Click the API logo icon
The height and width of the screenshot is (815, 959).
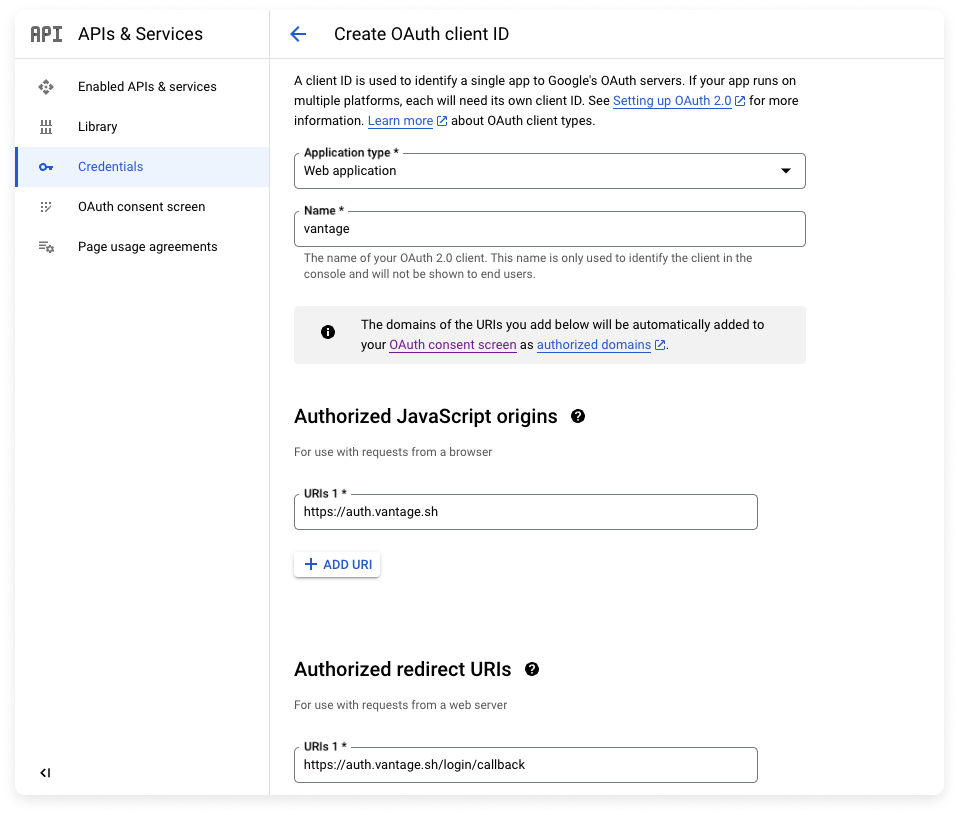tap(46, 34)
